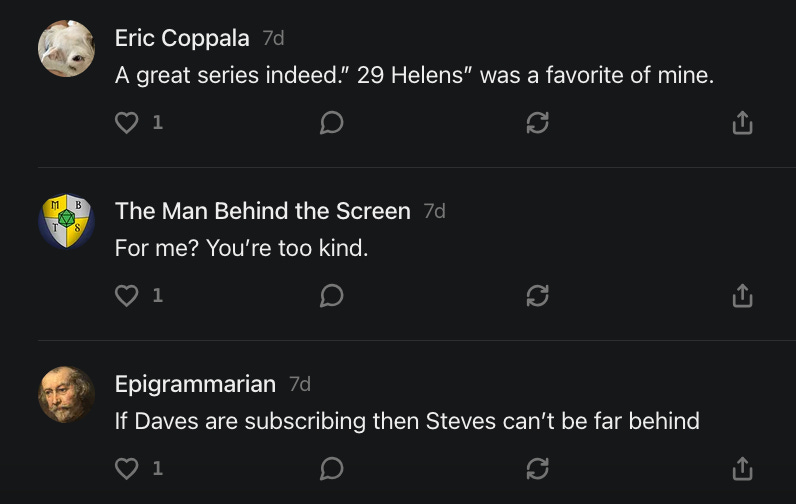Restack Epigrammarian's comment
The height and width of the screenshot is (504, 796).
(537, 468)
